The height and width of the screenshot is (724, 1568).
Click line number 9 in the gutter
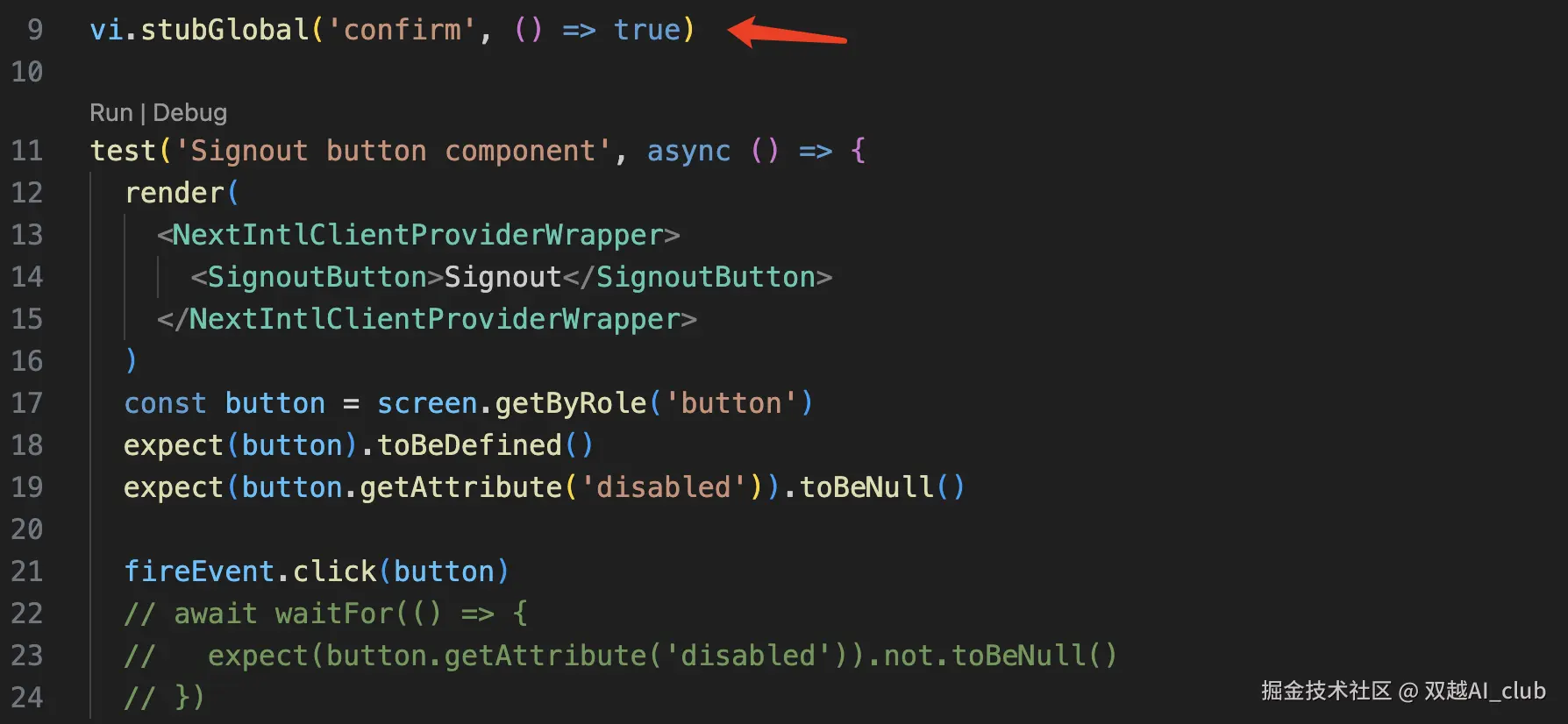click(x=35, y=30)
